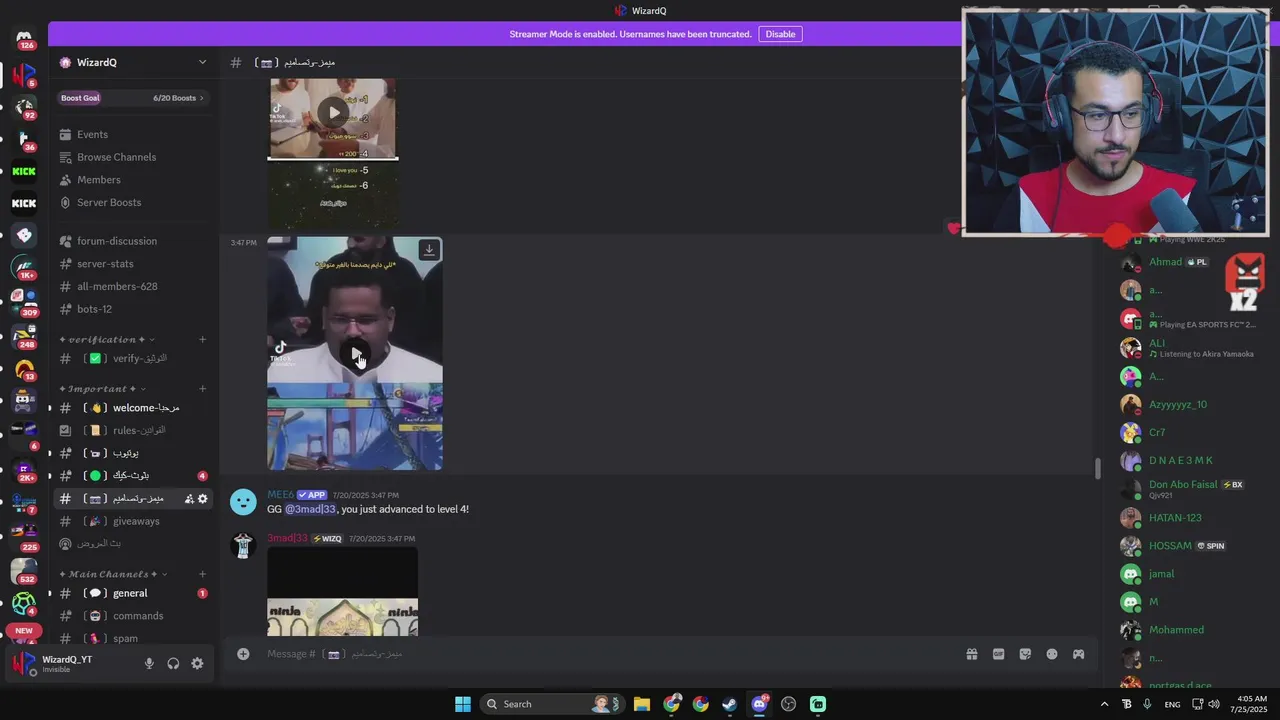The height and width of the screenshot is (720, 1280).
Task: Disable Streamer Mode button
Action: point(780,34)
